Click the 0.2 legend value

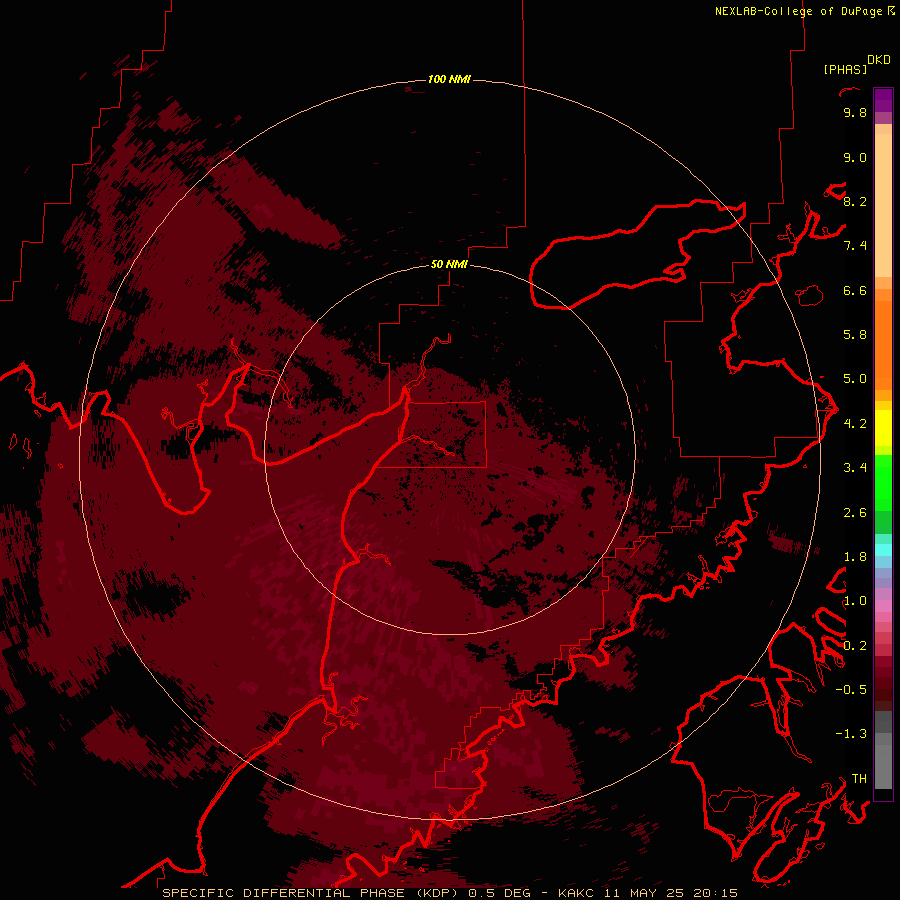[x=855, y=646]
